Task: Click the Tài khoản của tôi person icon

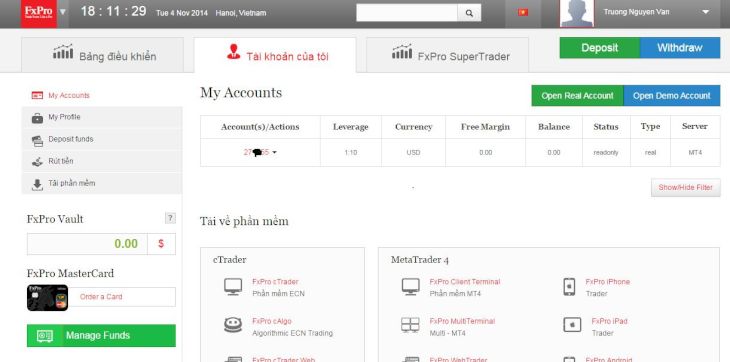Action: tap(234, 52)
